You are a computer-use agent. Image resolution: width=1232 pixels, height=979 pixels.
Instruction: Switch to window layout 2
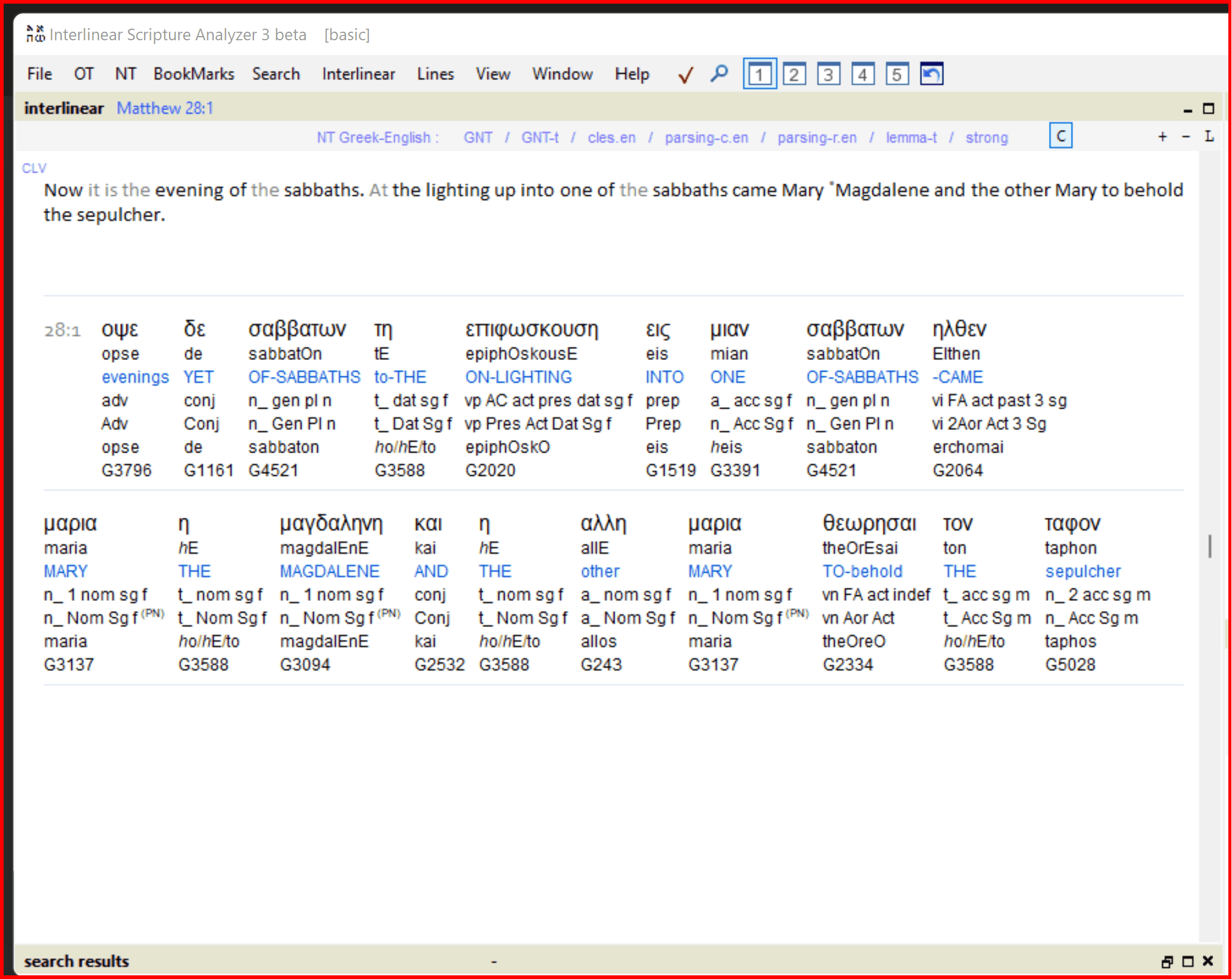coord(794,74)
